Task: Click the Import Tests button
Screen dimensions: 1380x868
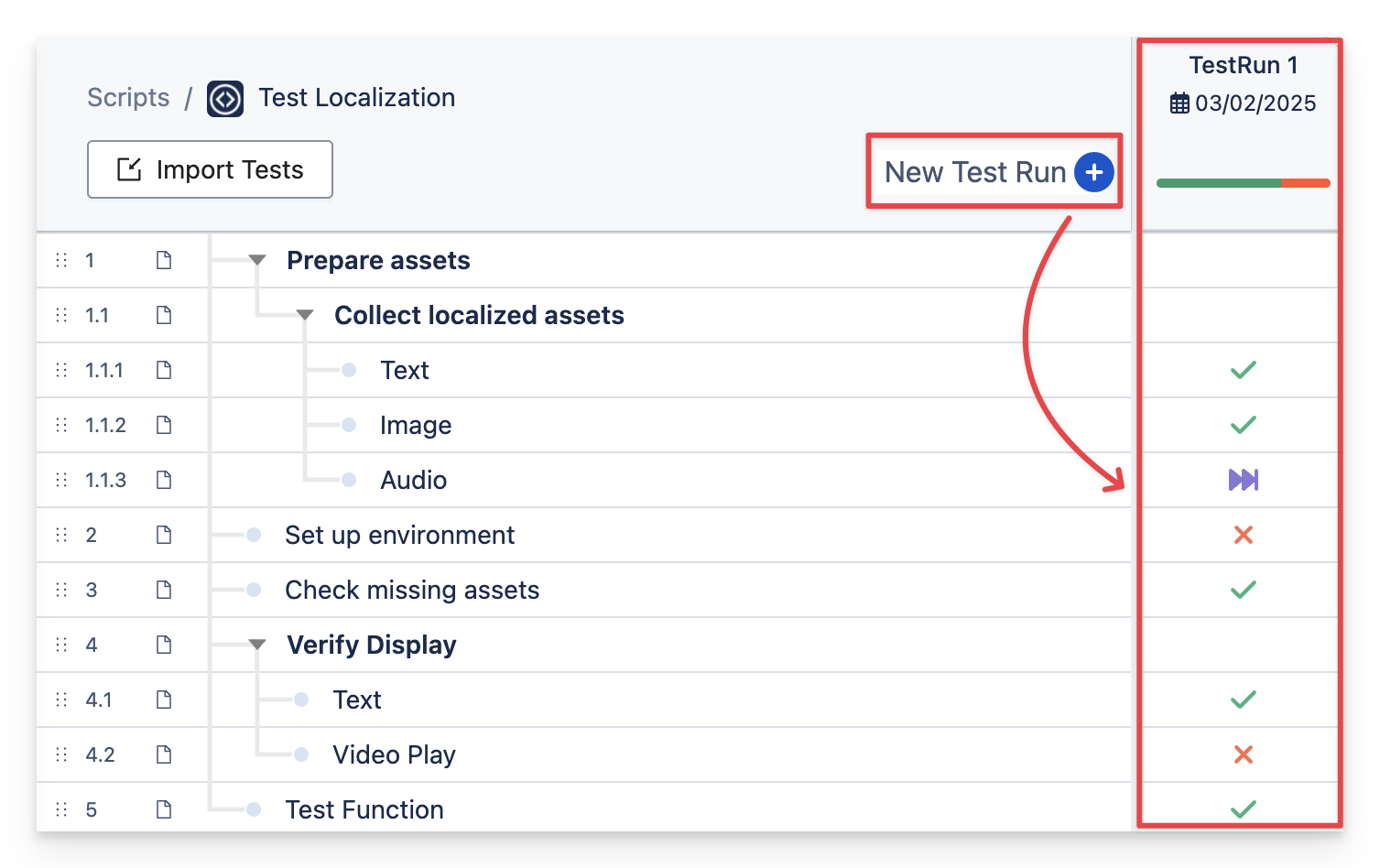Action: [210, 169]
